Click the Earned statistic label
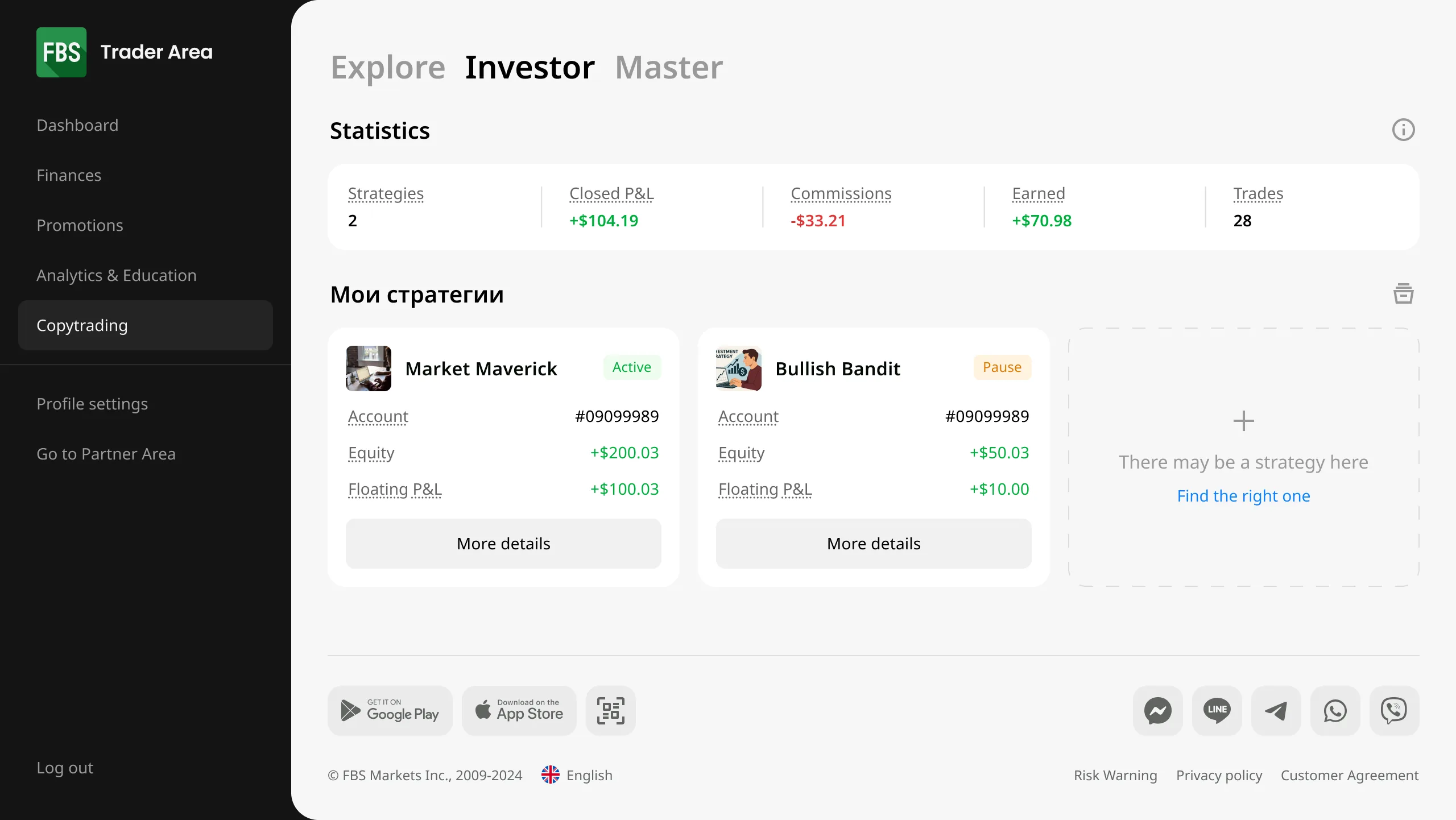1456x820 pixels. pos(1039,193)
